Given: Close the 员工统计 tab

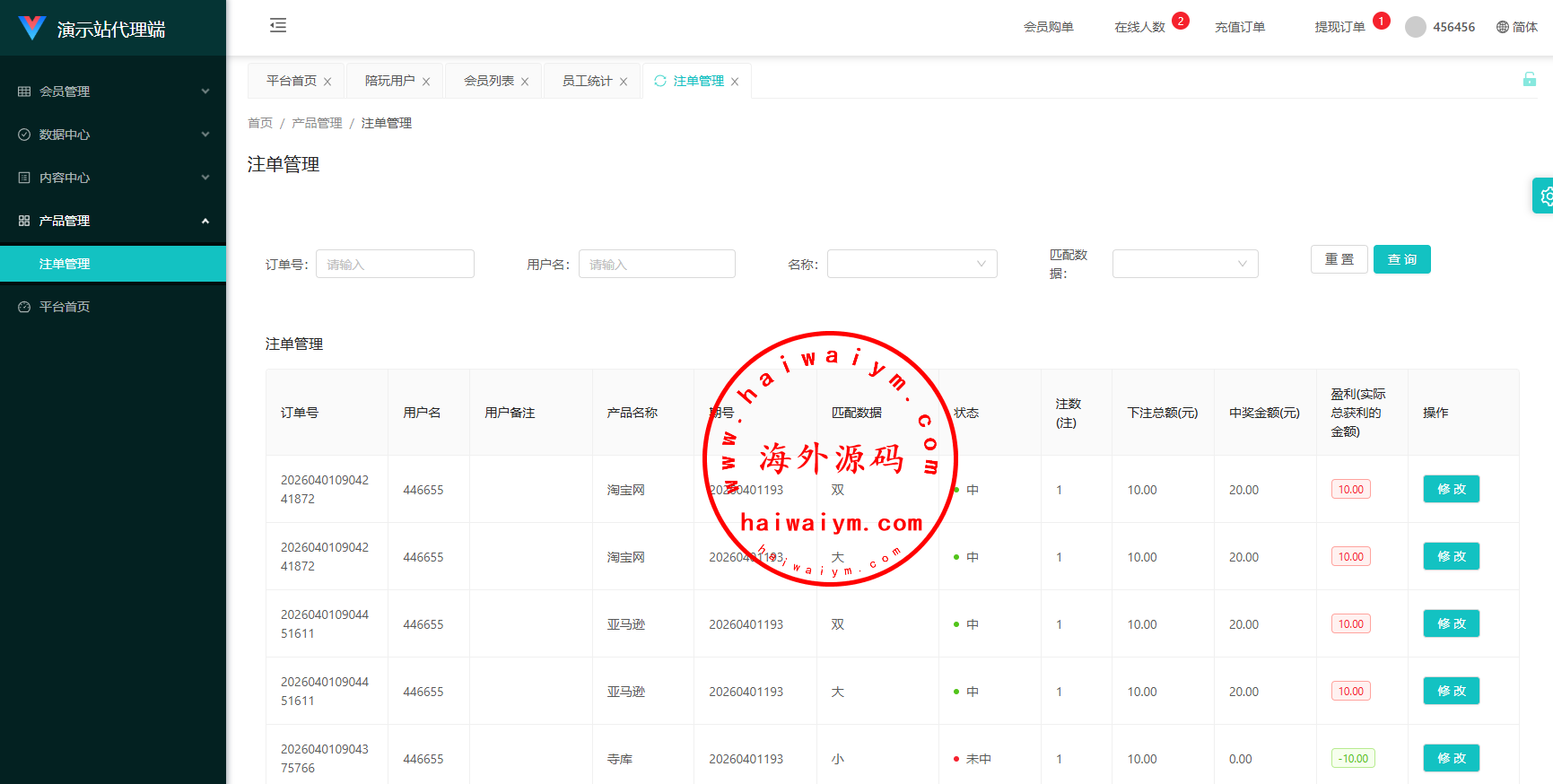Looking at the screenshot, I should (624, 82).
